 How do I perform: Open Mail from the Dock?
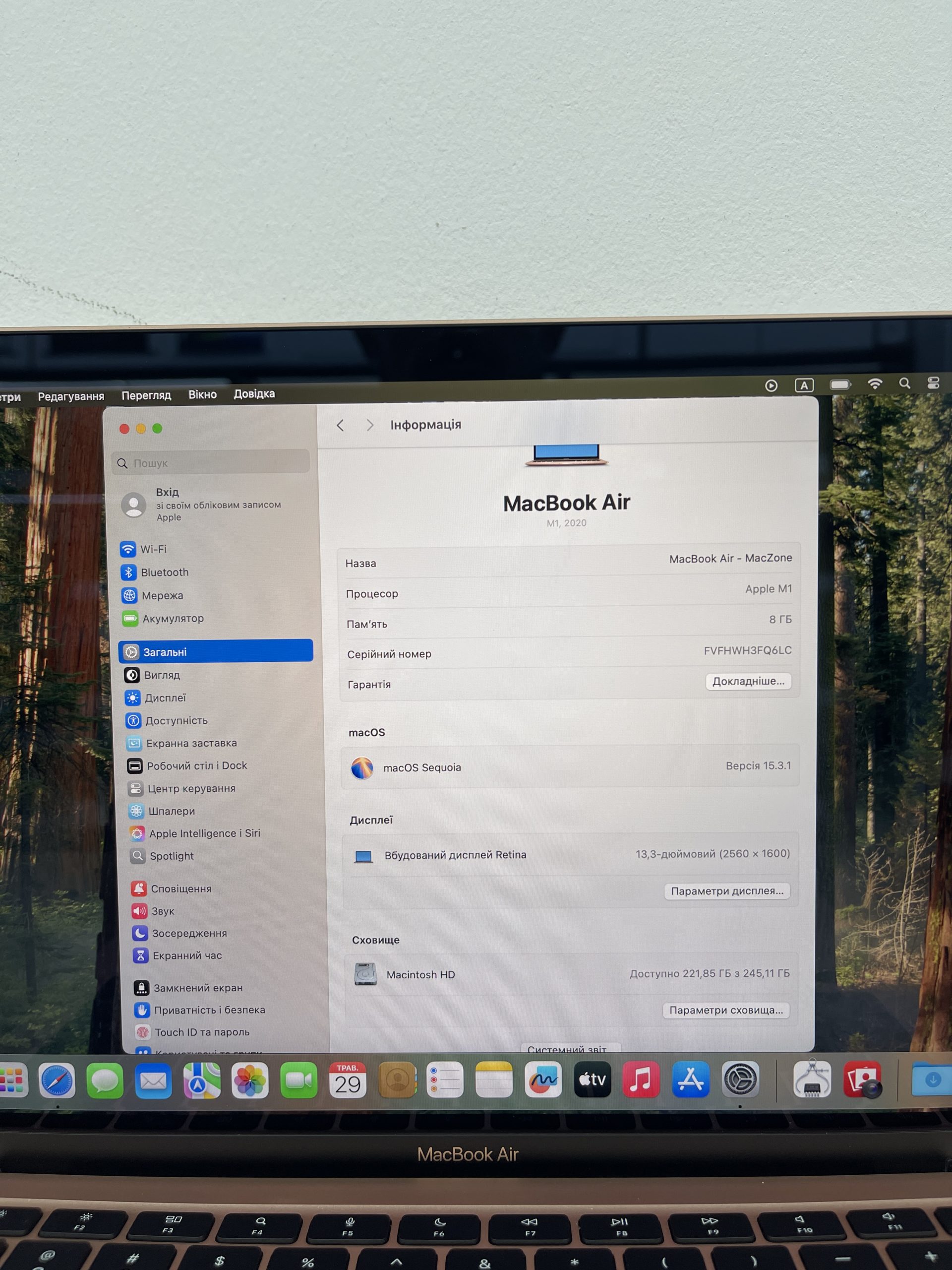point(153,1080)
